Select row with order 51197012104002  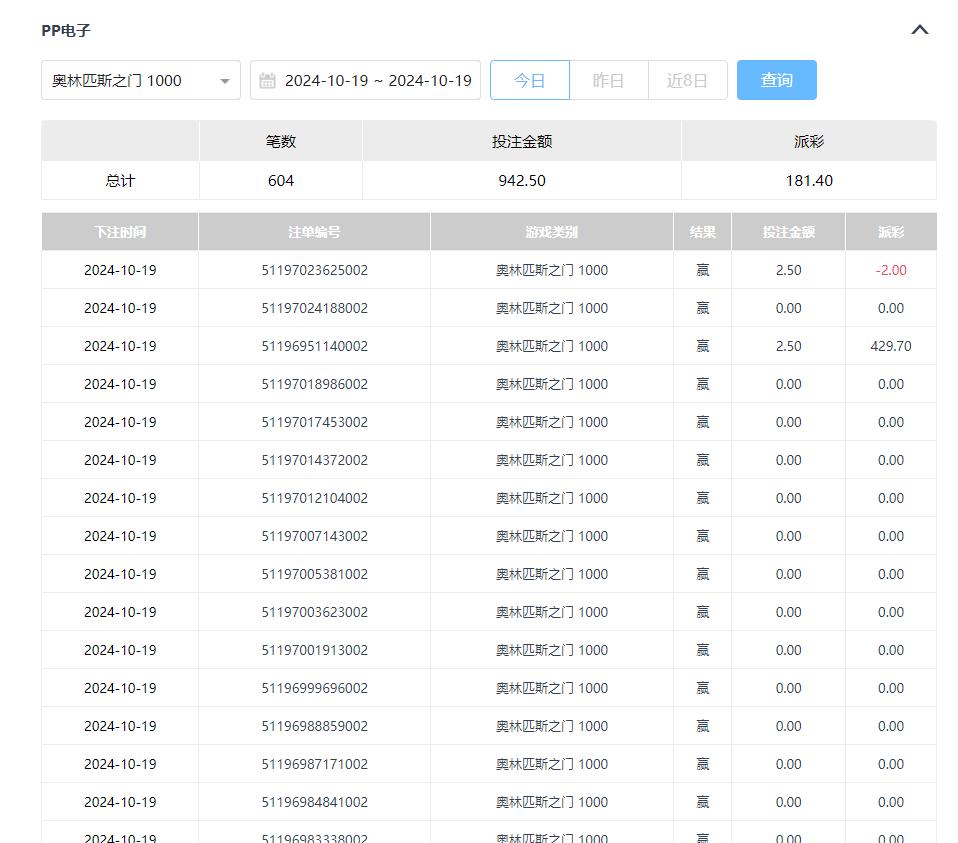(x=314, y=498)
